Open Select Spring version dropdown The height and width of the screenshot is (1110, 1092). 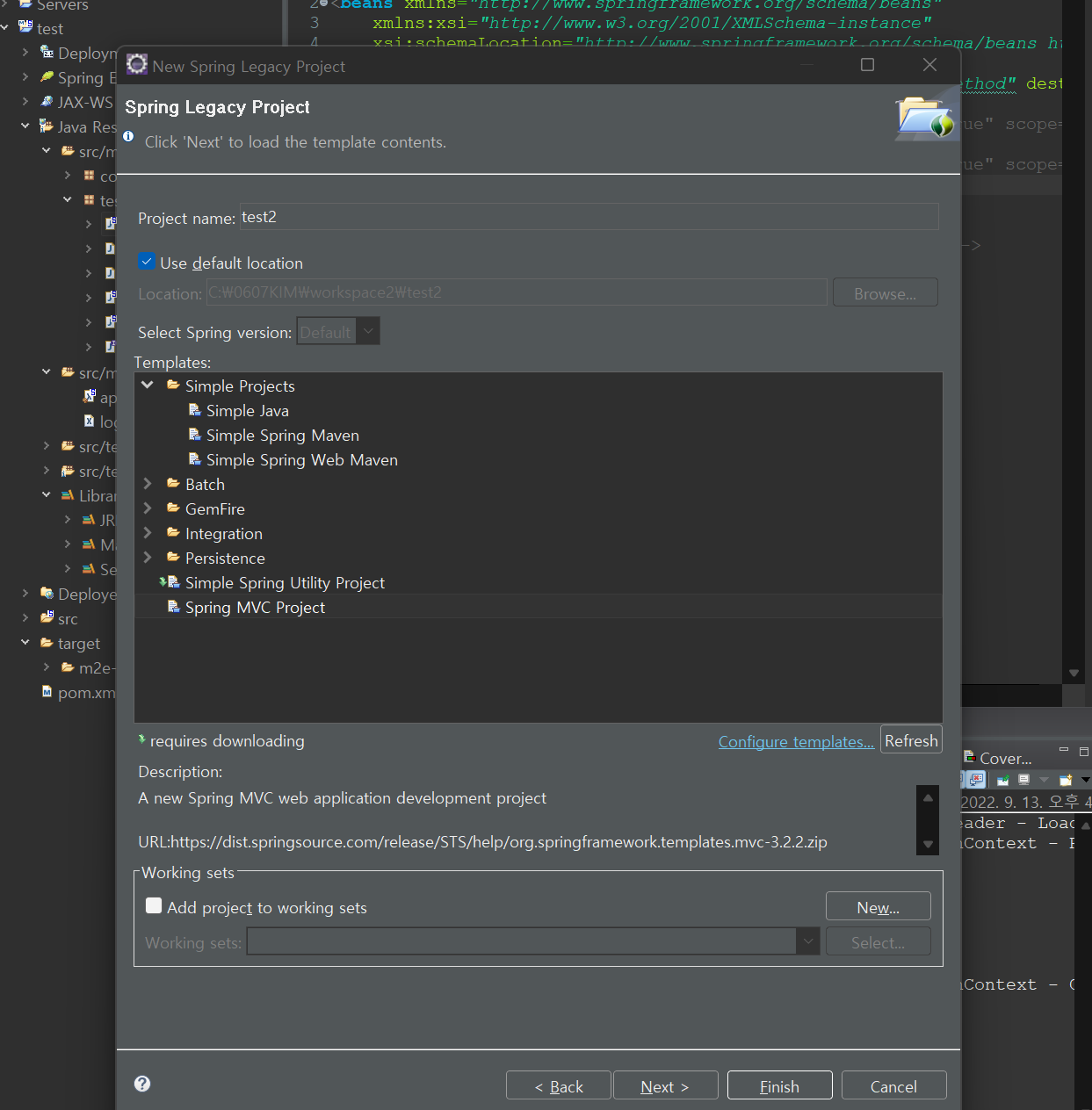click(x=369, y=331)
